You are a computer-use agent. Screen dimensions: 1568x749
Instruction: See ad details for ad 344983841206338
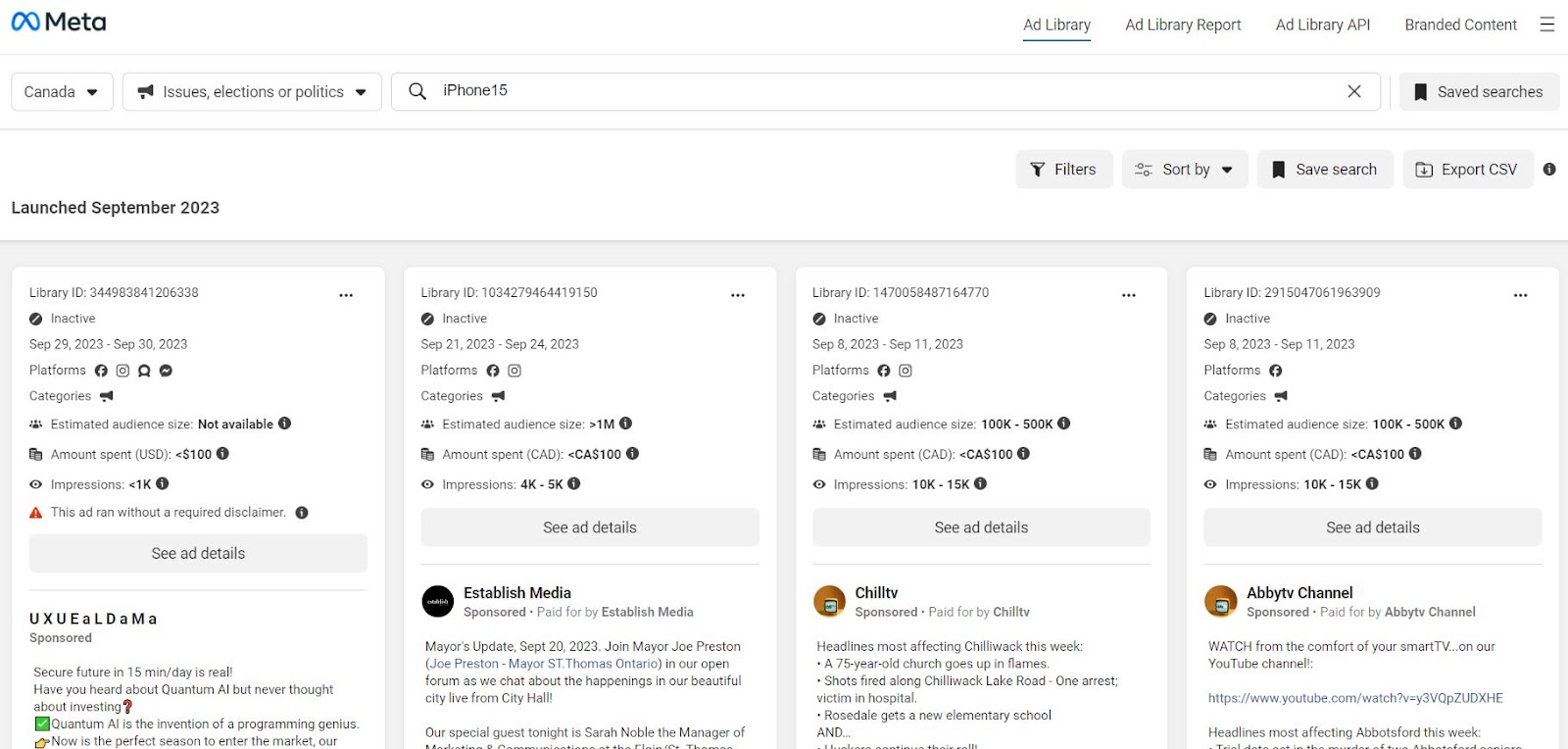[x=199, y=554]
